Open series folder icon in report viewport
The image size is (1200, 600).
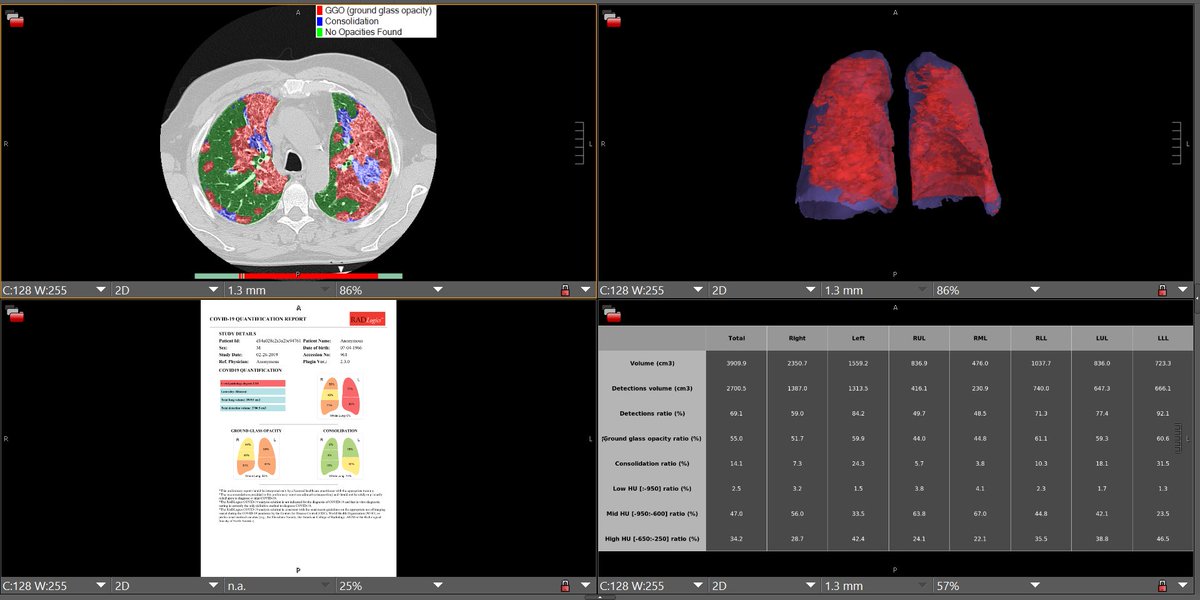click(x=15, y=313)
